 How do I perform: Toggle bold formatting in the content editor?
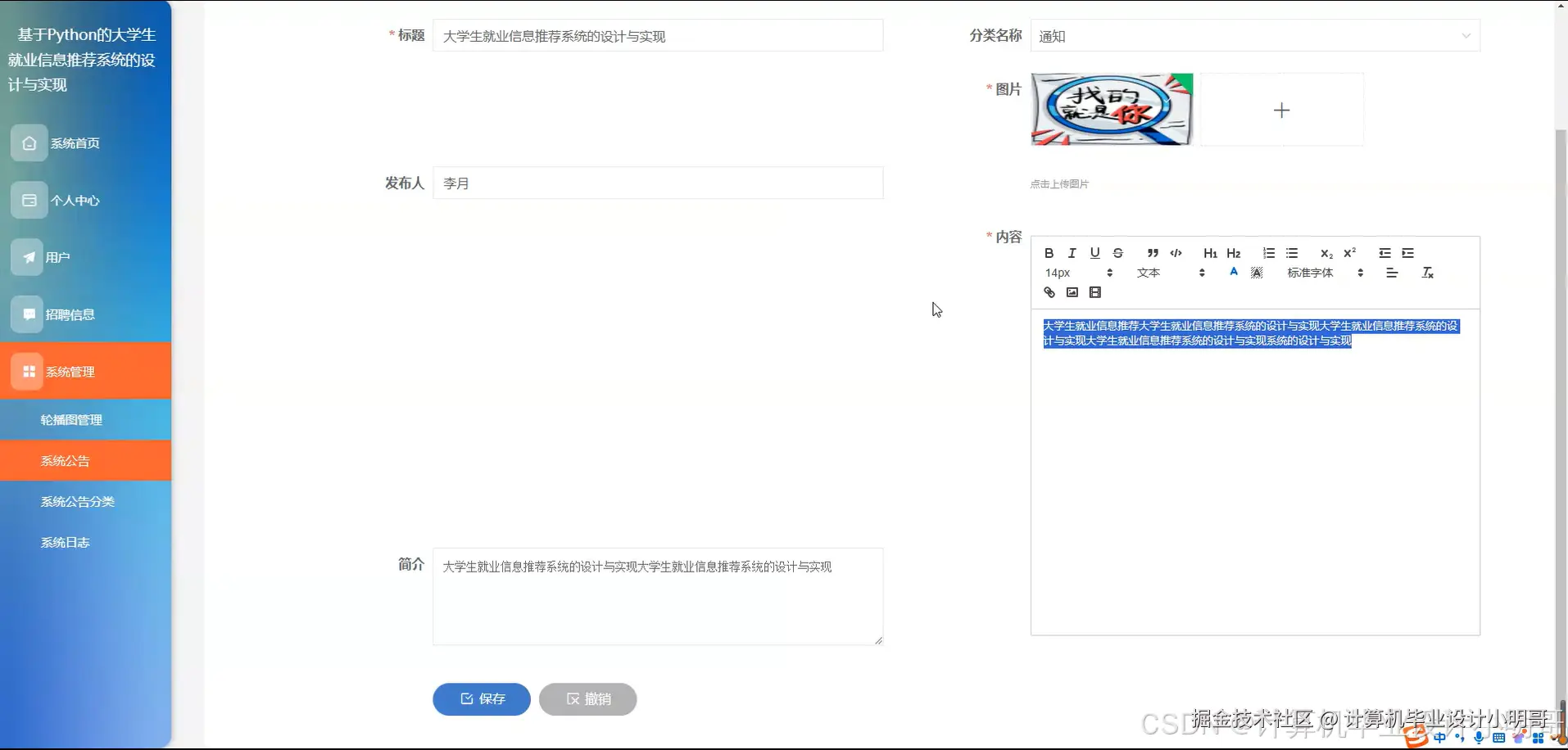pyautogui.click(x=1049, y=253)
